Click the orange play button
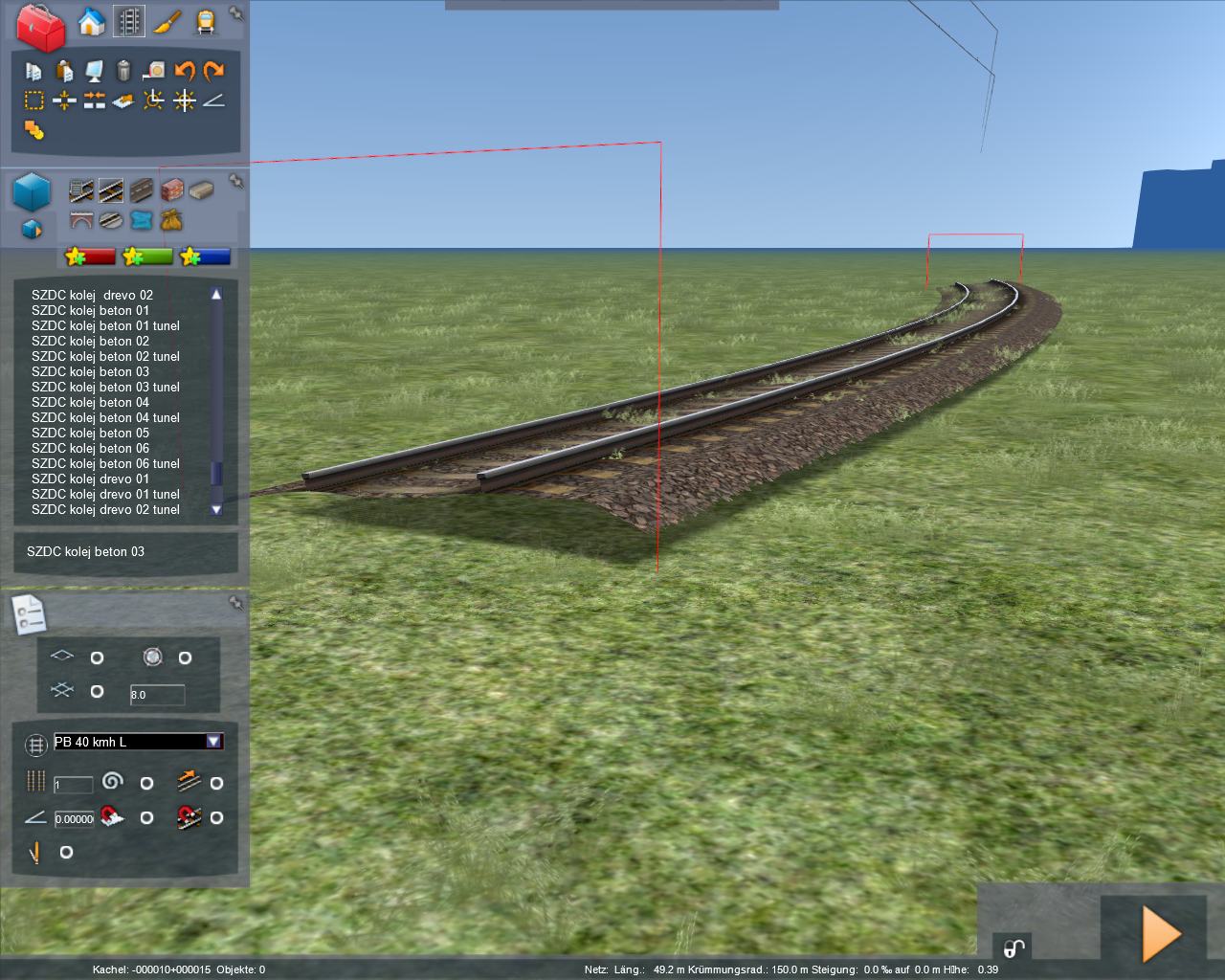 (1162, 933)
